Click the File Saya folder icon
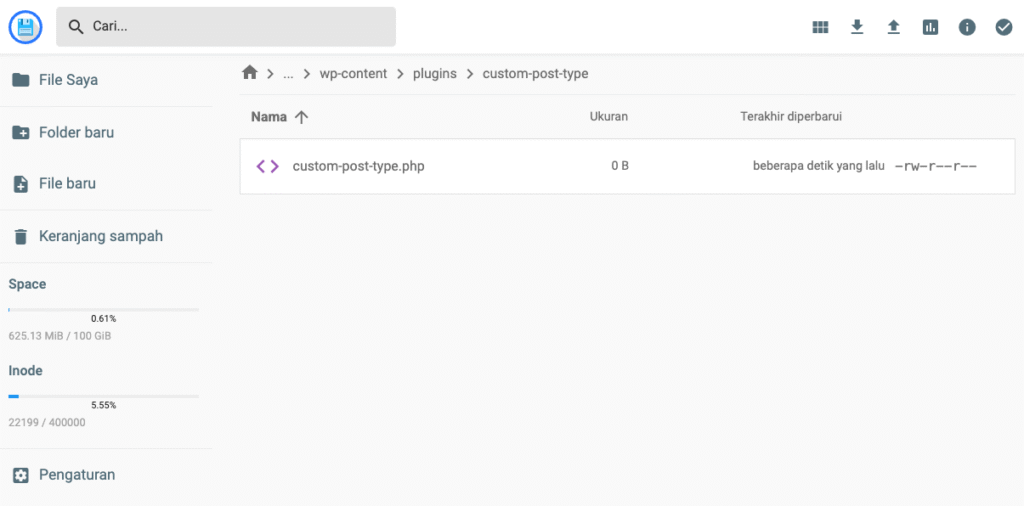Screen dimensions: 1024x506 click(21, 80)
